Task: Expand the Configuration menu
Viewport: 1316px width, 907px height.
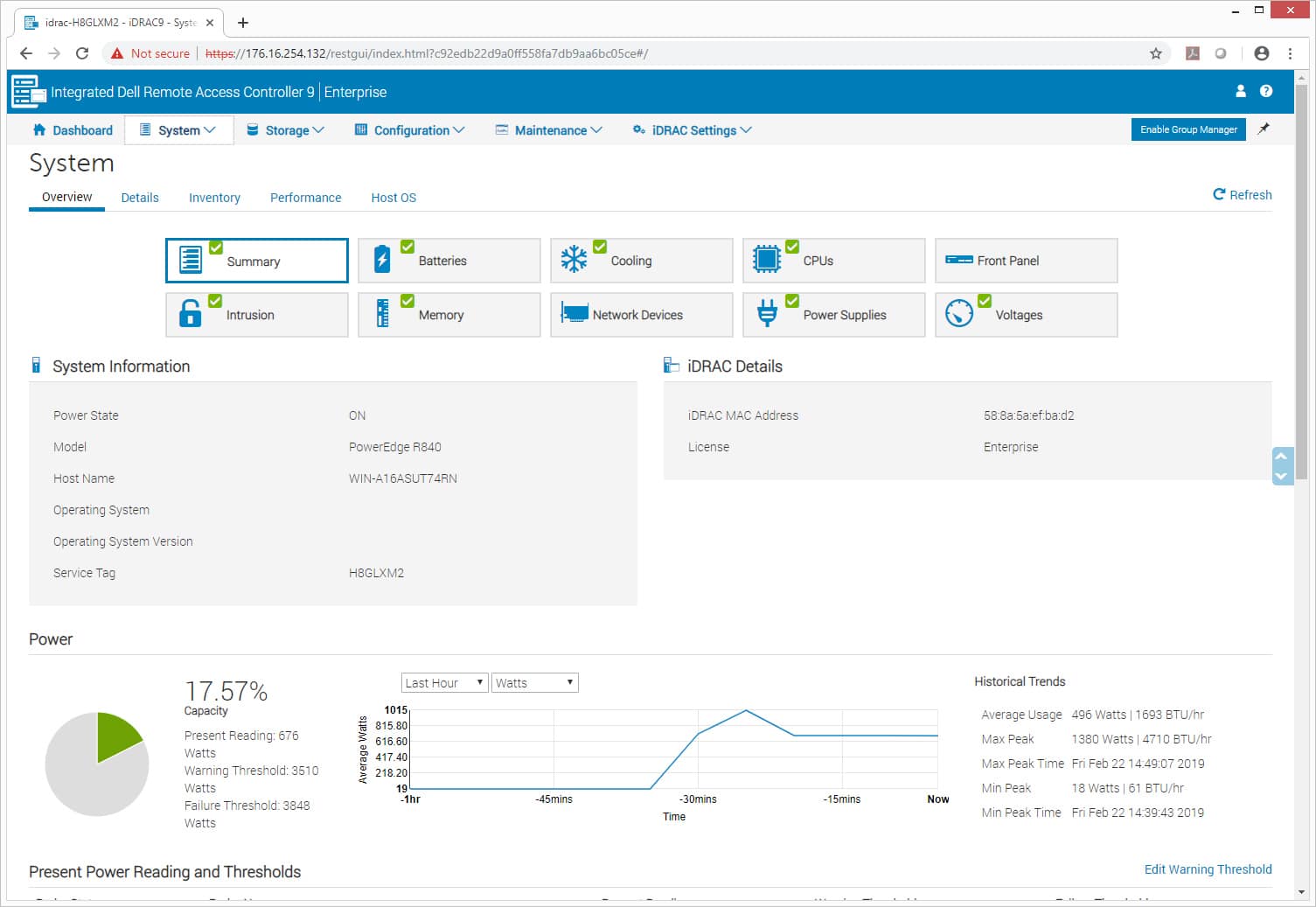Action: pos(409,130)
